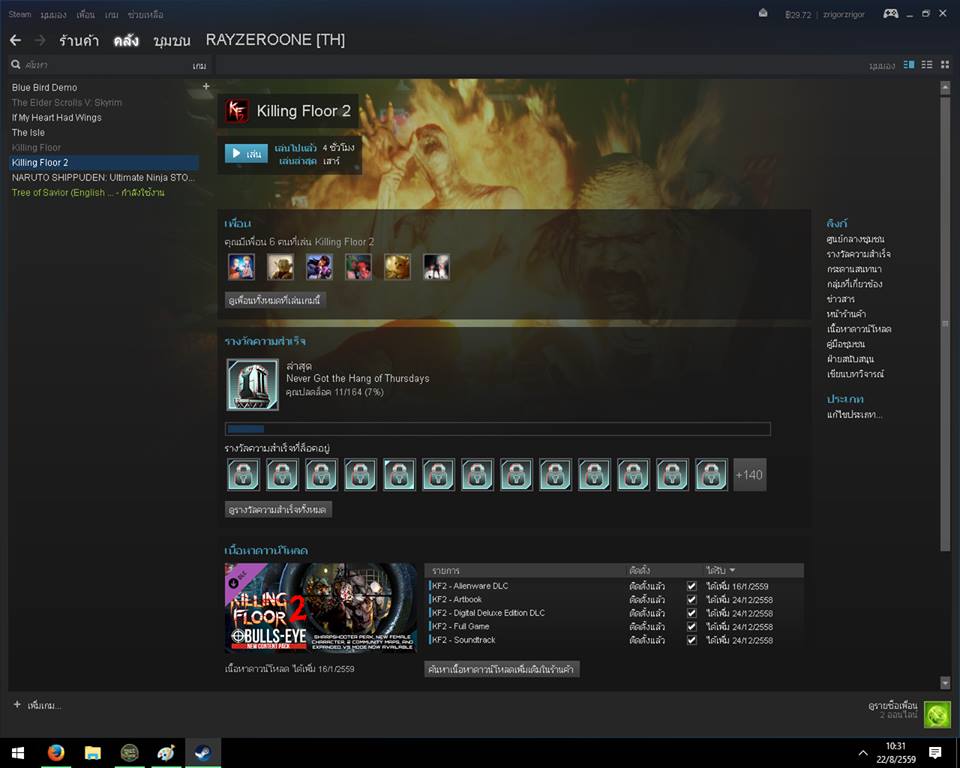This screenshot has height=768, width=960.
Task: Select The Isle in game list
Action: (x=28, y=132)
